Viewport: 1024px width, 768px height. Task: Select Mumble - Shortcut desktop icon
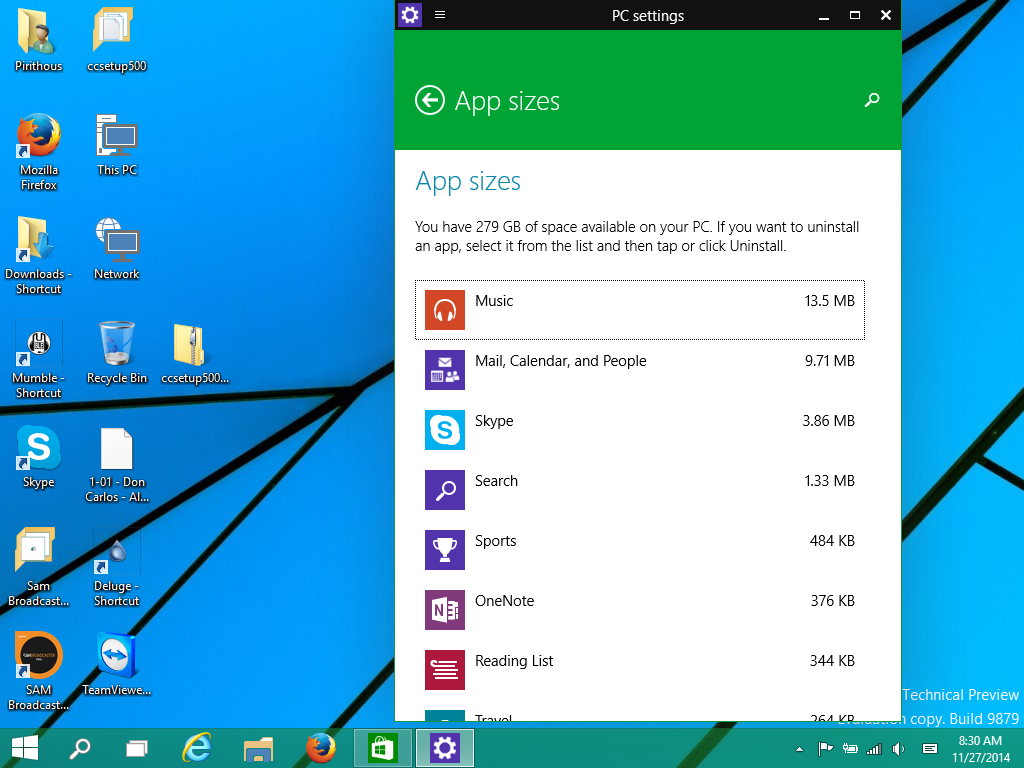[x=38, y=359]
